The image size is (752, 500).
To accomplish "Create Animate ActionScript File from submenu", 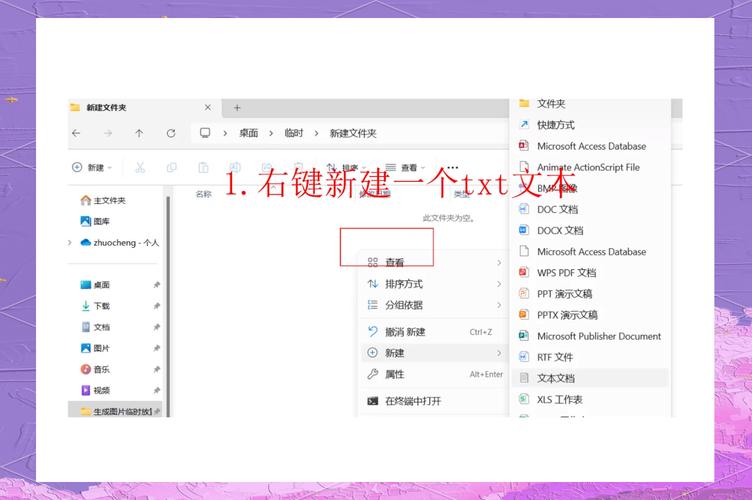I will pyautogui.click(x=590, y=167).
